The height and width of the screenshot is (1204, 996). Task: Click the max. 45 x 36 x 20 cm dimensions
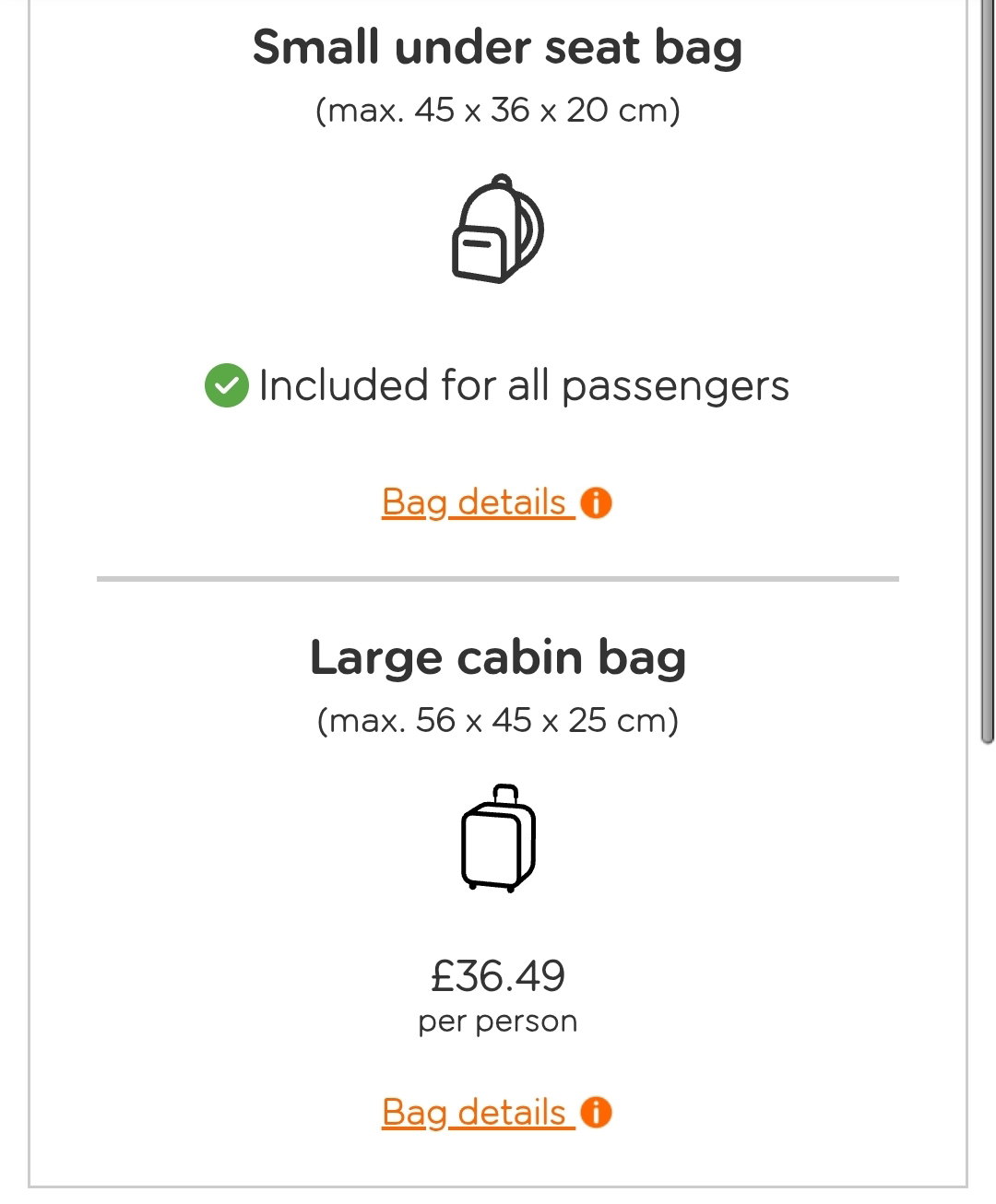[x=498, y=111]
